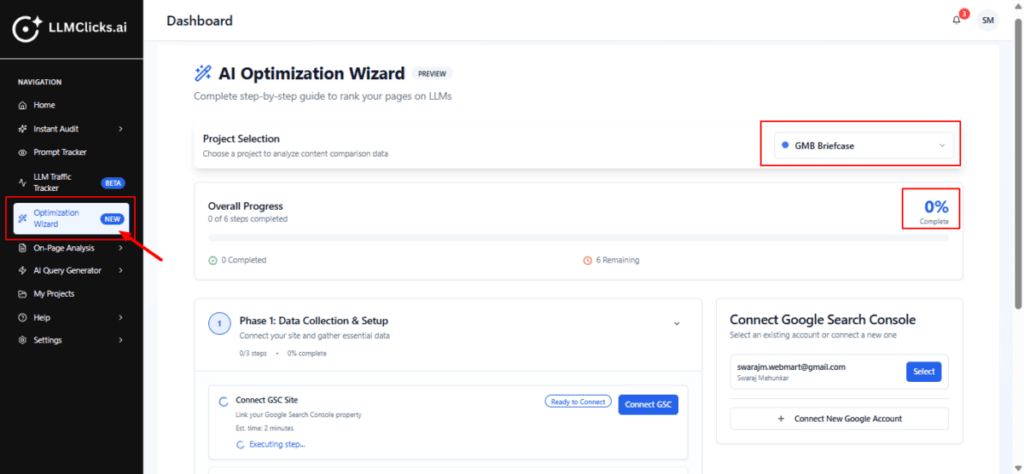Collapse the Phase 1 Data Collection section
This screenshot has width=1024, height=474.
click(x=676, y=323)
